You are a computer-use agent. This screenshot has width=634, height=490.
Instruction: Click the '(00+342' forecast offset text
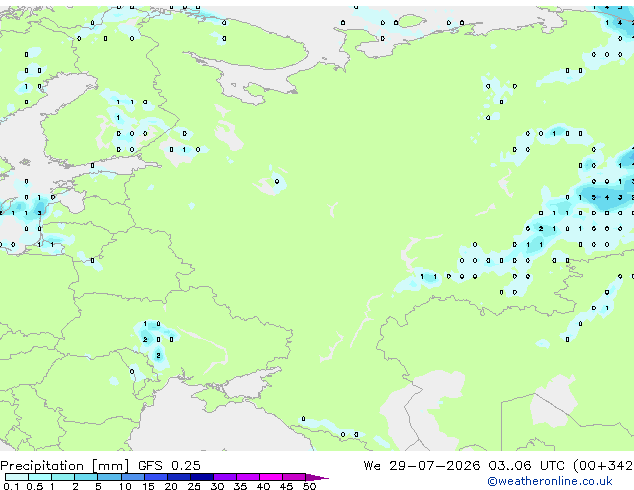click(603, 466)
